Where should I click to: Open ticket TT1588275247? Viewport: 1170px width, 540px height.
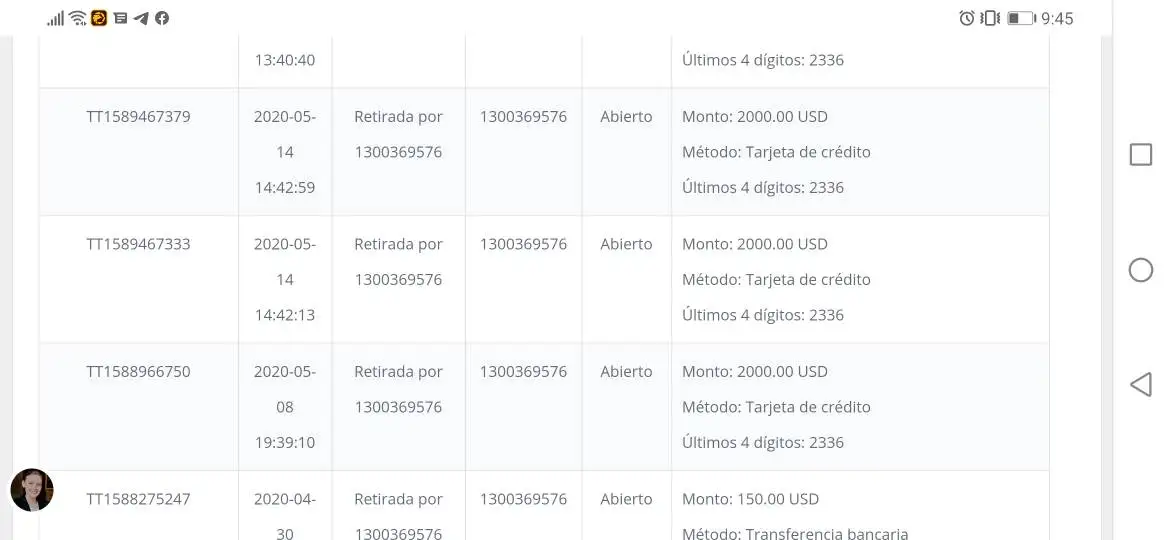click(138, 499)
